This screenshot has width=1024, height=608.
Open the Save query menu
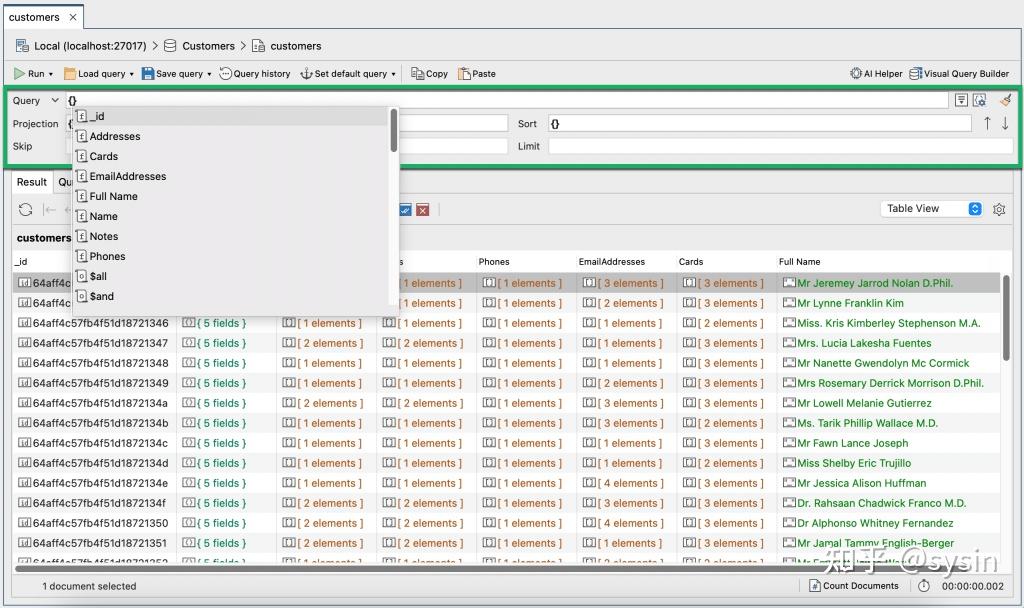pyautogui.click(x=176, y=74)
